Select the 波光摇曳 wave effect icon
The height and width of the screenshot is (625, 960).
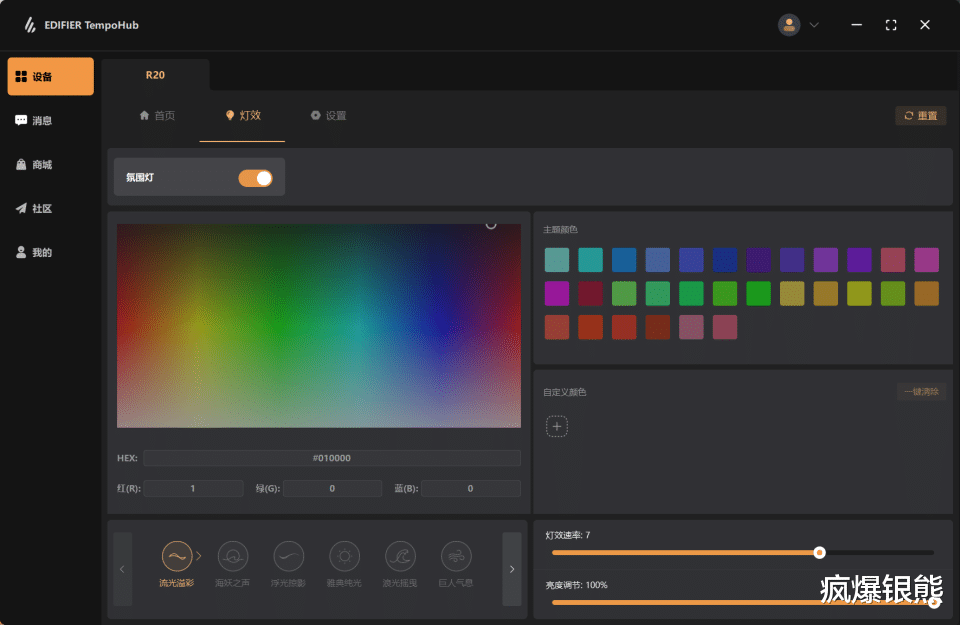coord(400,556)
